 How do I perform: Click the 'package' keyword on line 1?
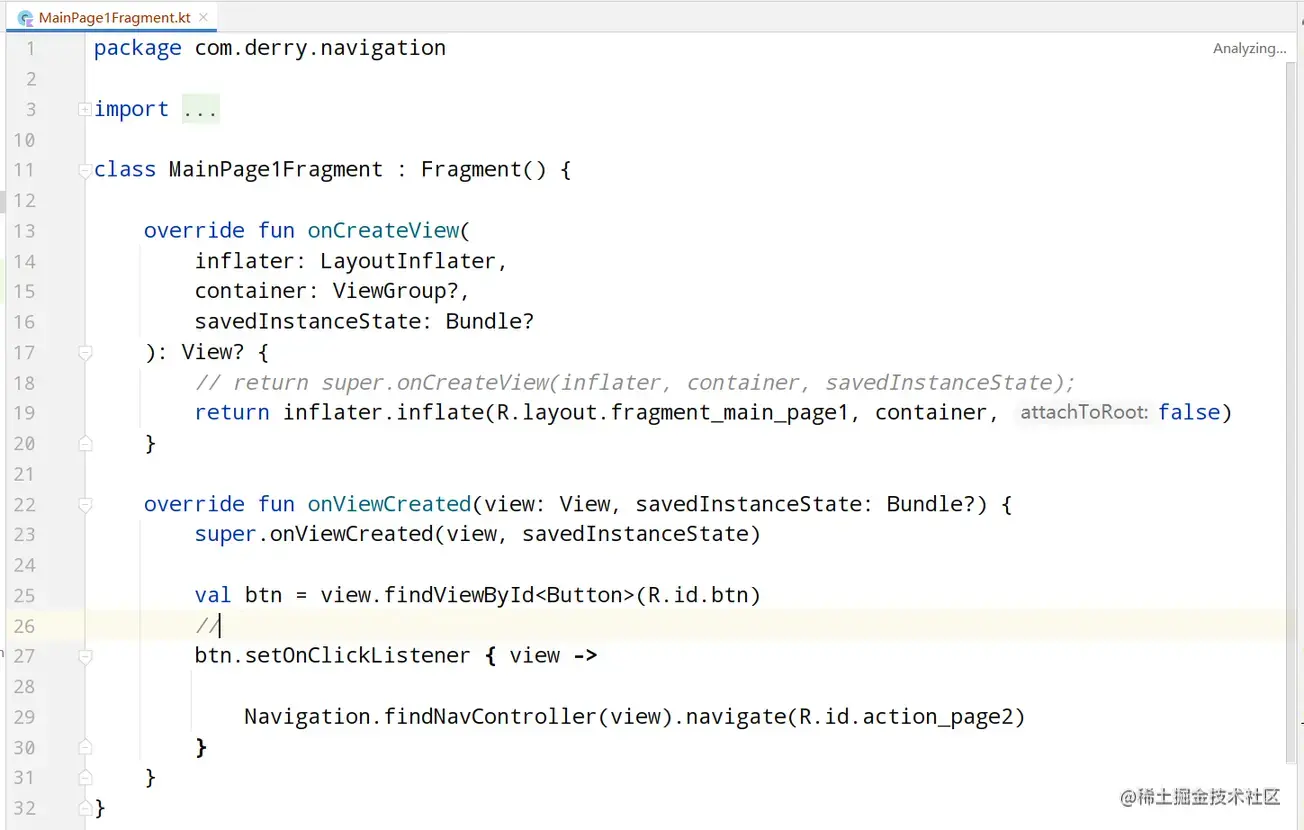(x=138, y=48)
